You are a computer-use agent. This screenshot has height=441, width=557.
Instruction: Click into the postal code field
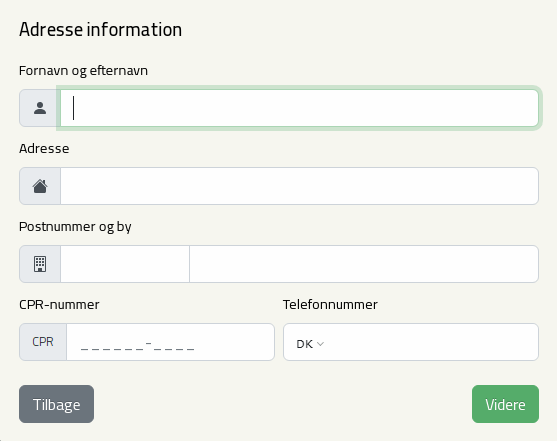click(125, 264)
